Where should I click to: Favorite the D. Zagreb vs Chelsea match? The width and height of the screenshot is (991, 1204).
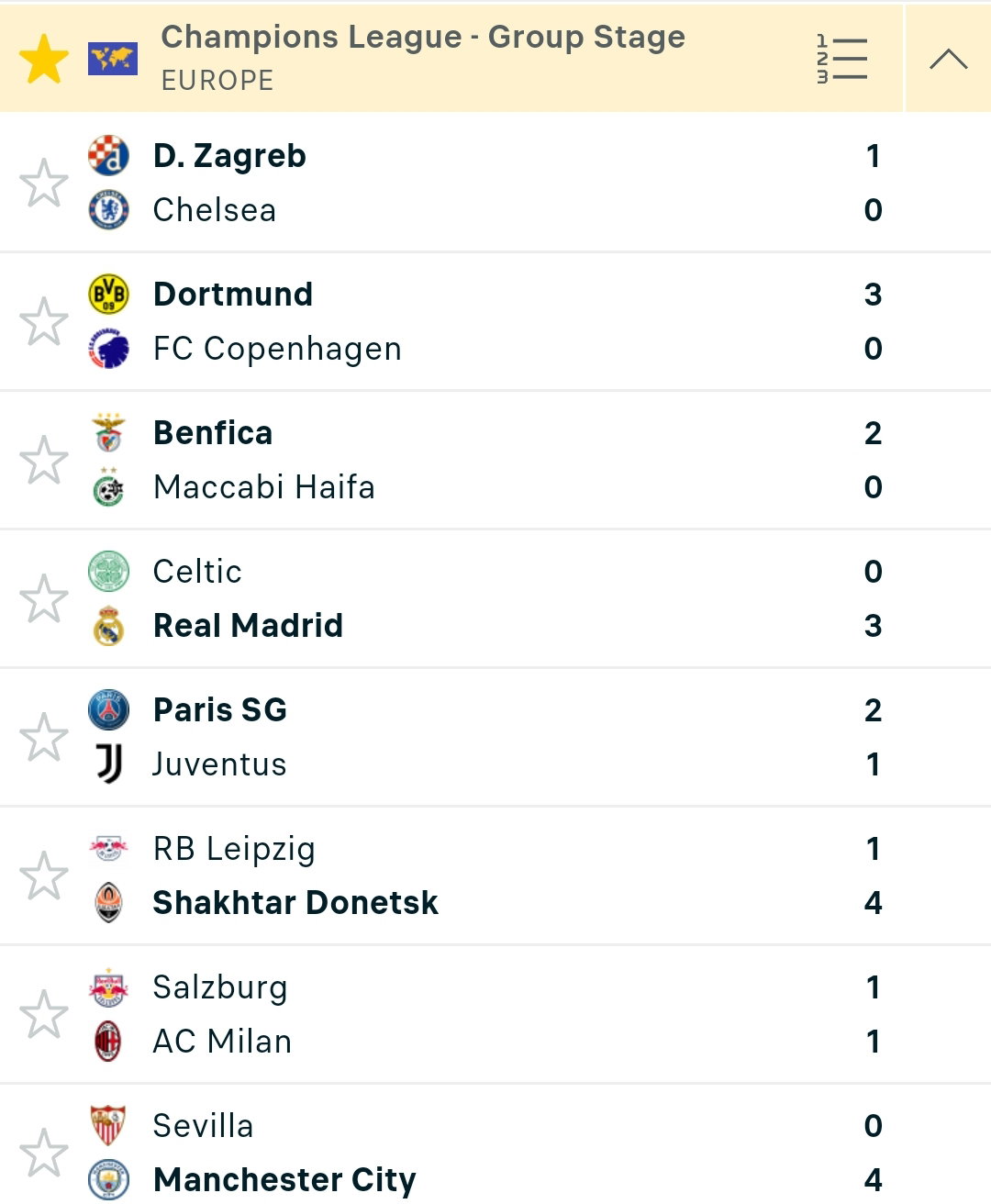coord(44,183)
